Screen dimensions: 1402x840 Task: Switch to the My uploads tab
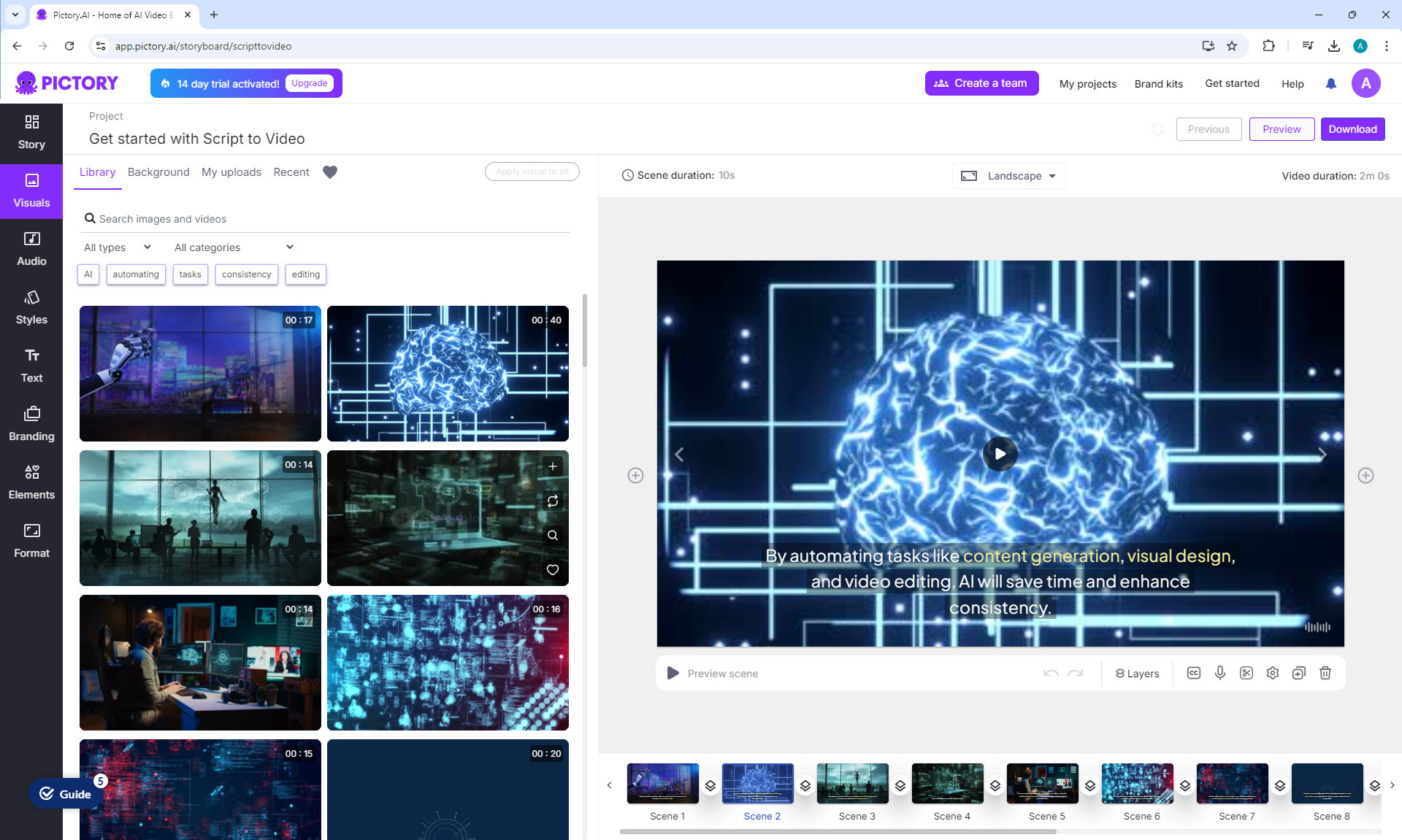coord(231,172)
